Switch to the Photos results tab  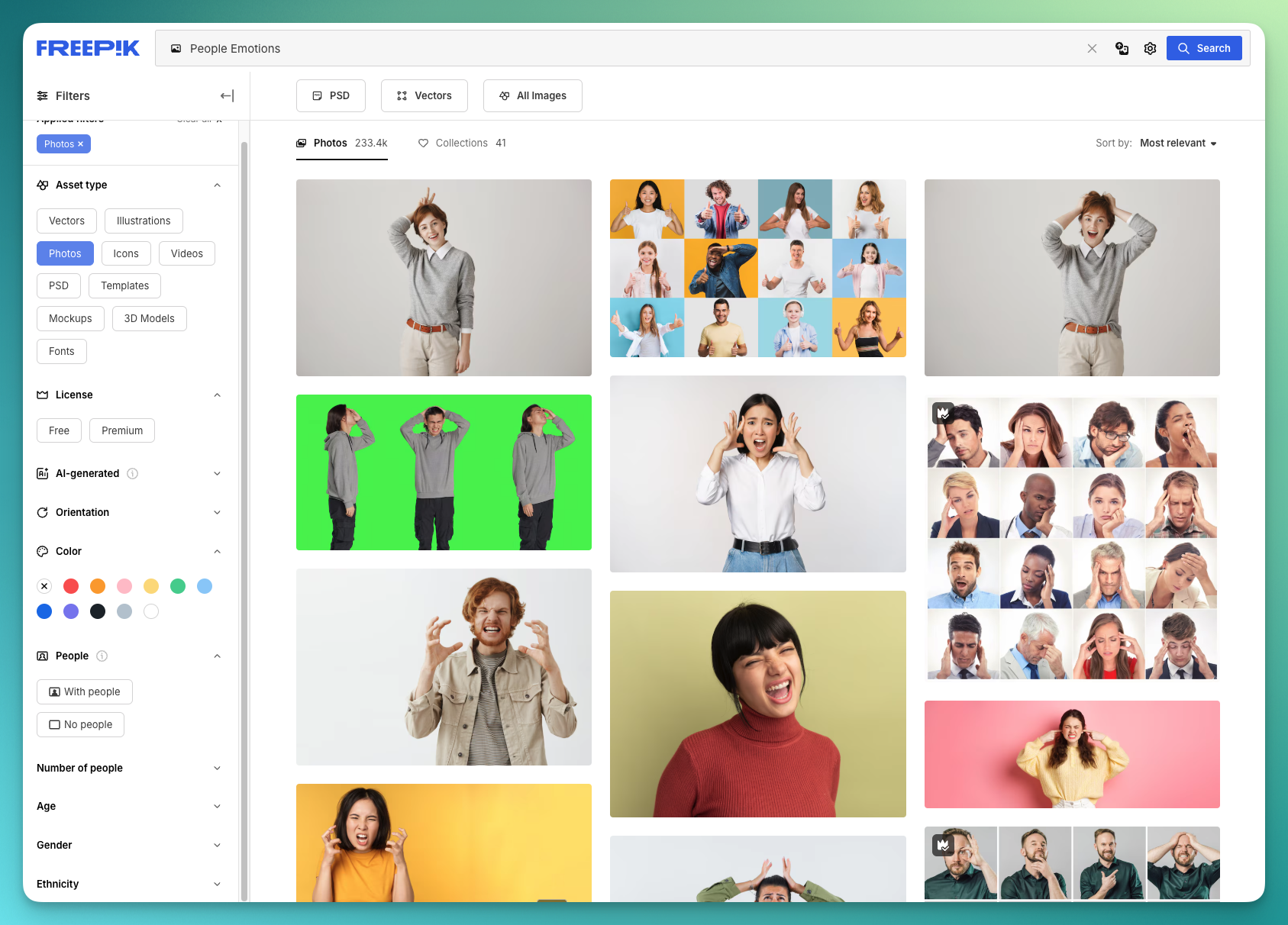(342, 143)
